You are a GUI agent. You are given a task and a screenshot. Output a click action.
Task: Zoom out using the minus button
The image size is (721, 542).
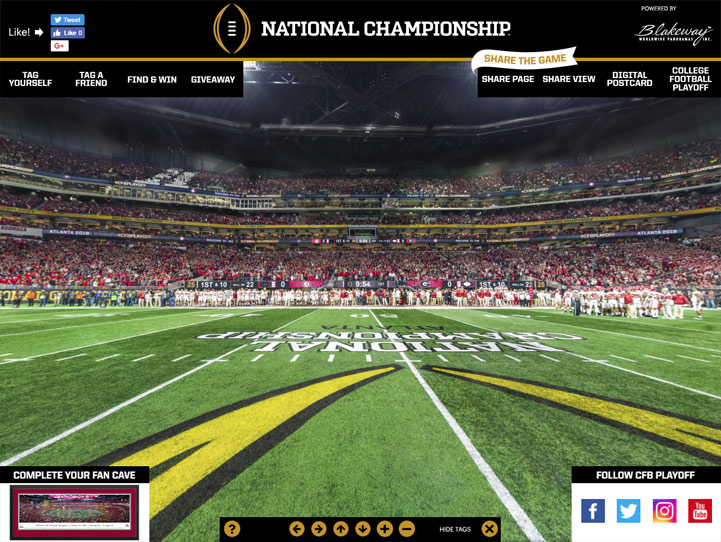[x=407, y=529]
